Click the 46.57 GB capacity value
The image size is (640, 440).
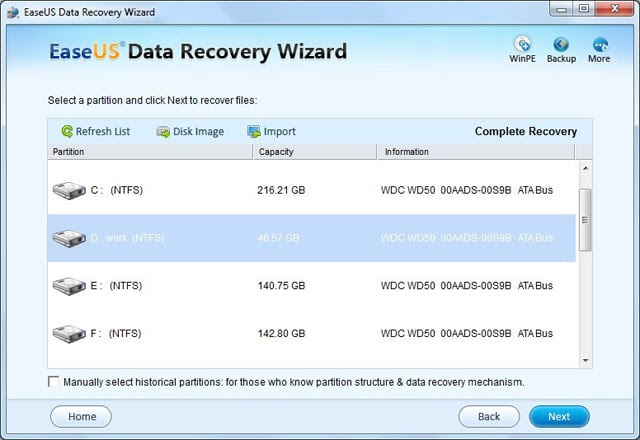pos(278,238)
